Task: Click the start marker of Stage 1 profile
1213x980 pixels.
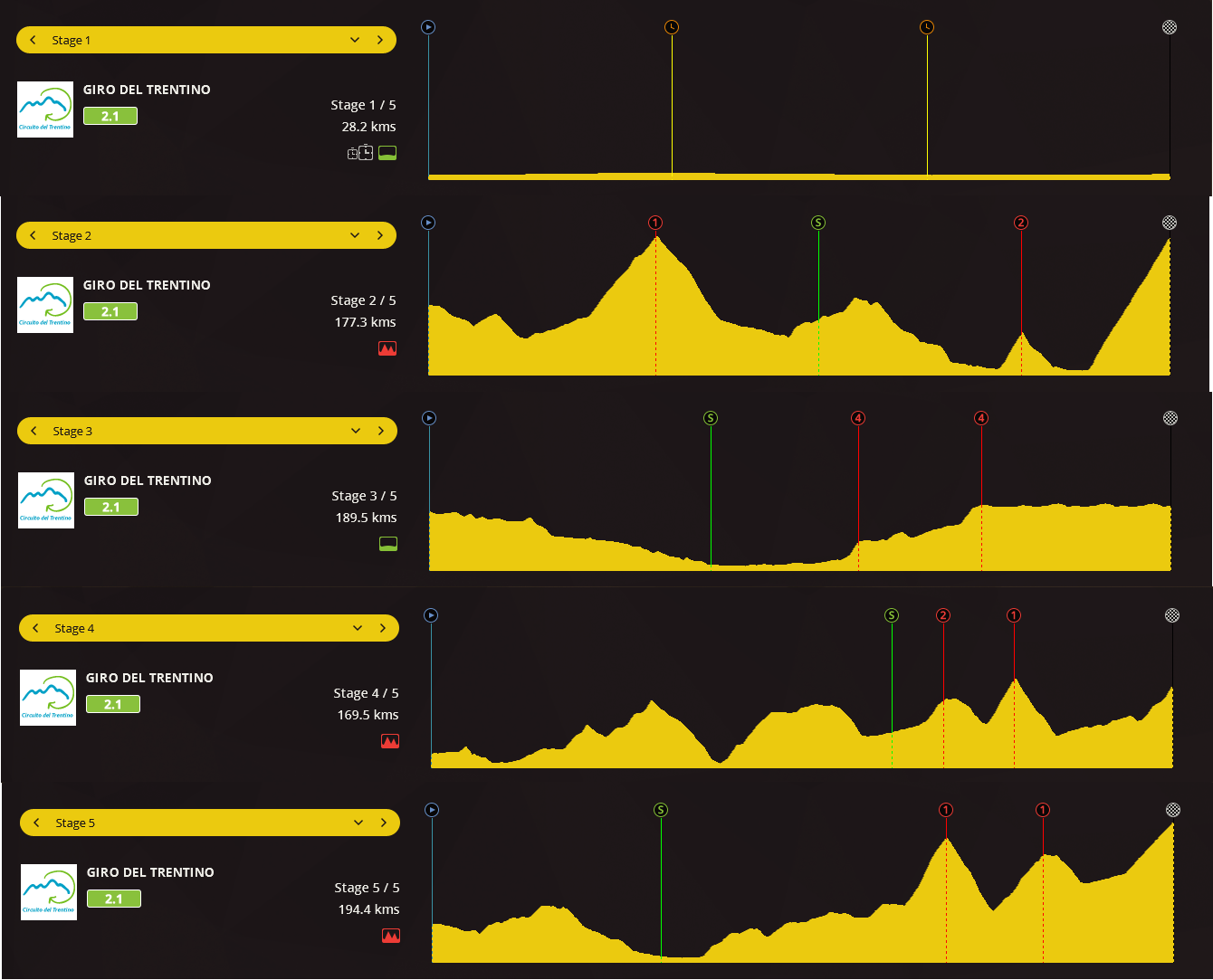Action: click(429, 27)
